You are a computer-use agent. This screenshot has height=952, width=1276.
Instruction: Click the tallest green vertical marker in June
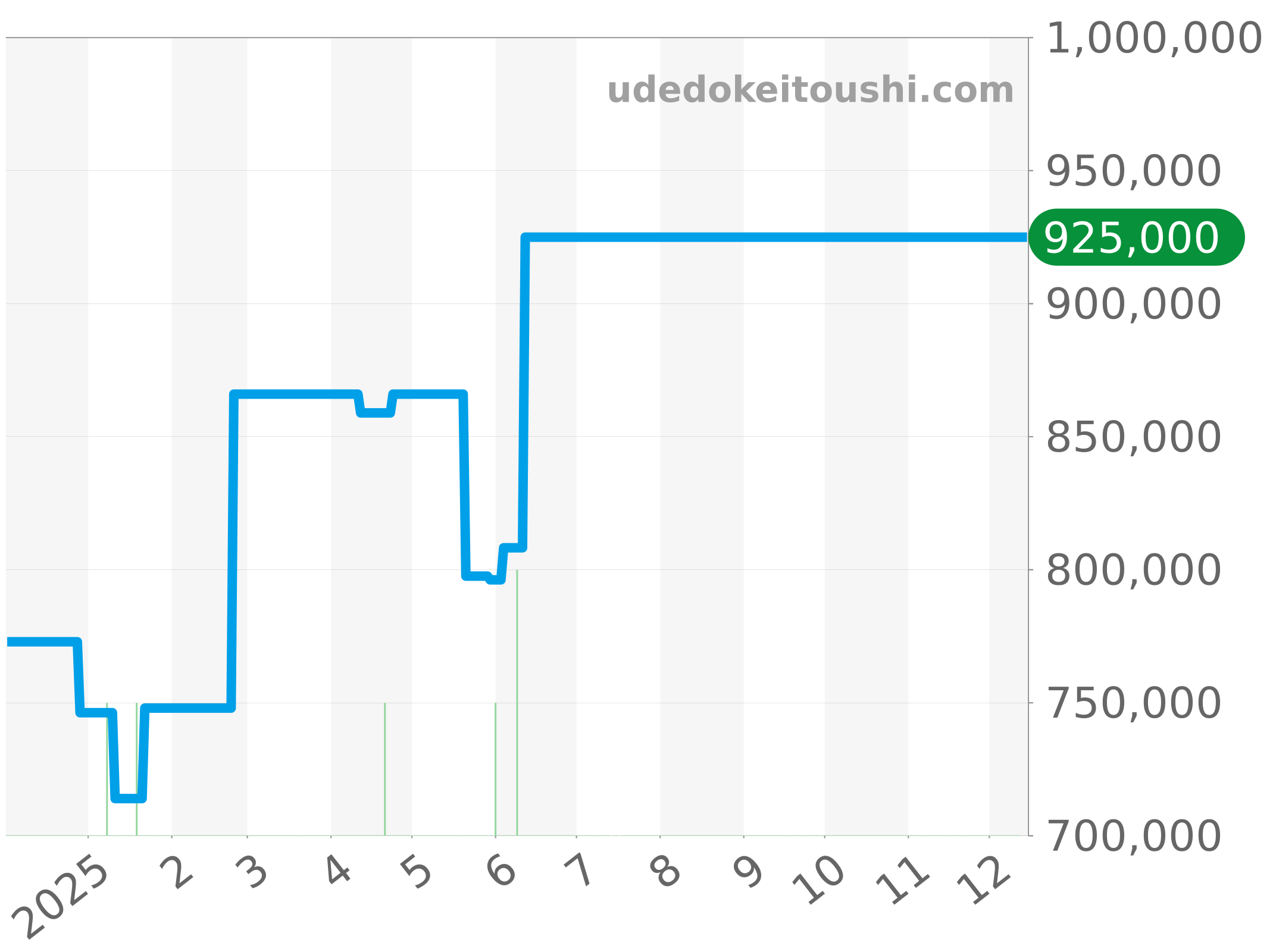(517, 702)
